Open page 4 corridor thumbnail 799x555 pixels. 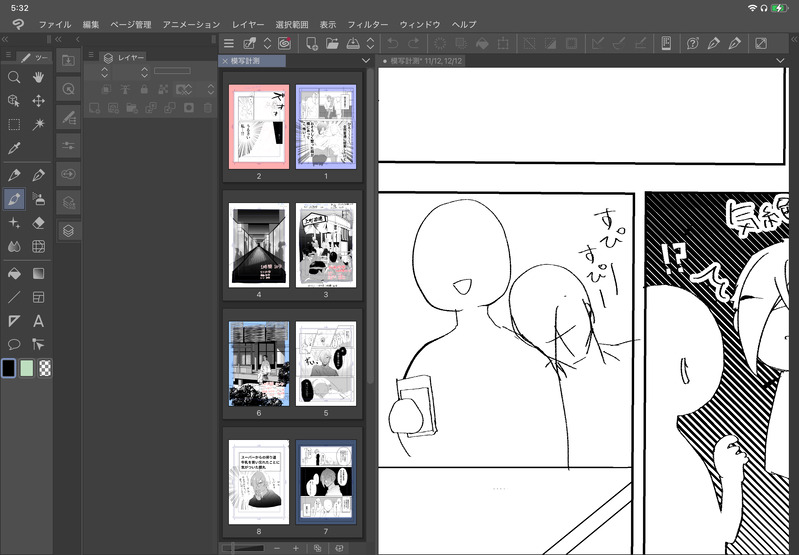pyautogui.click(x=258, y=245)
